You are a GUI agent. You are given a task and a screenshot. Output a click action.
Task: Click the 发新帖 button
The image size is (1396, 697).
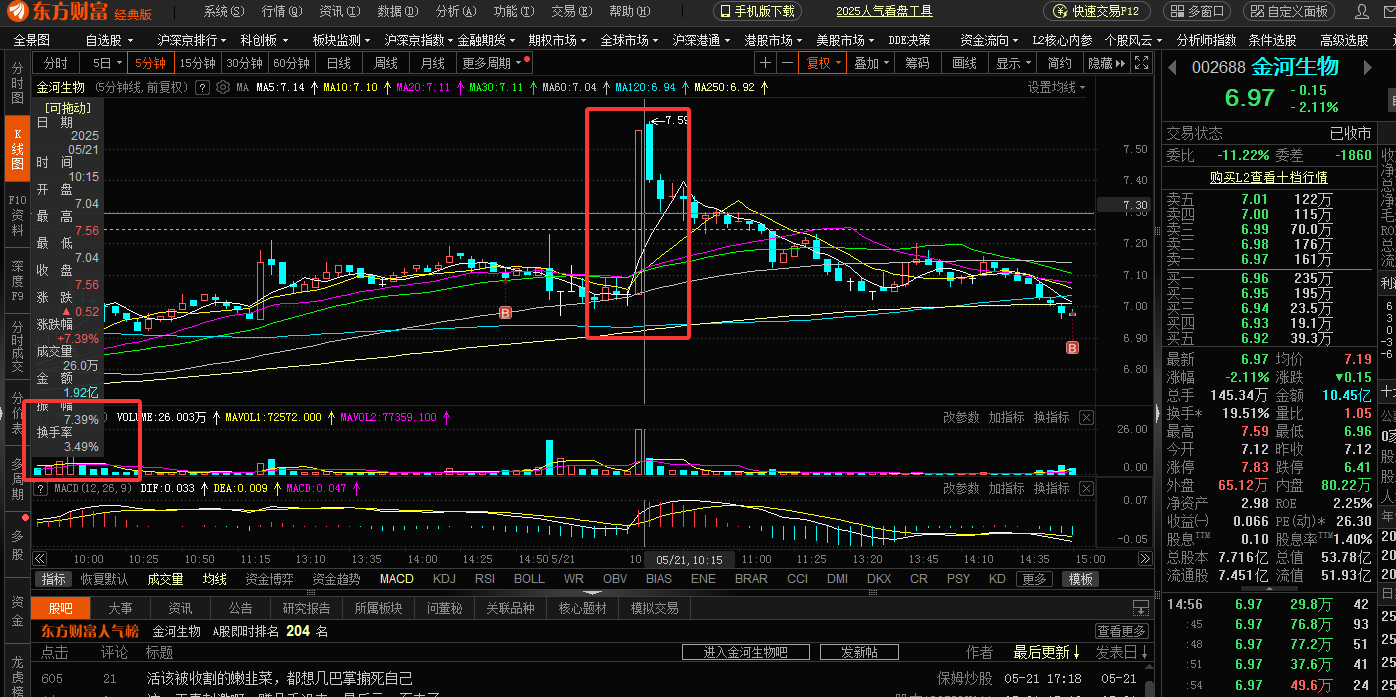[x=859, y=652]
